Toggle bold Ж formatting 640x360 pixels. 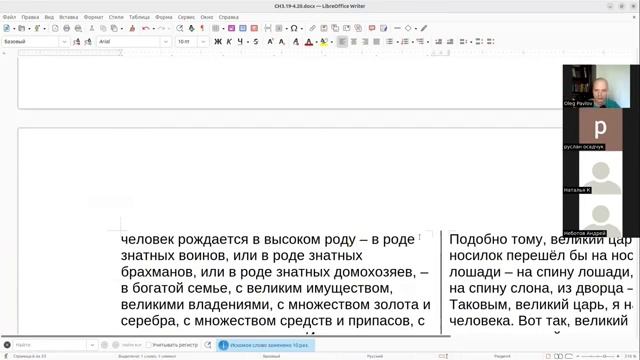click(218, 42)
